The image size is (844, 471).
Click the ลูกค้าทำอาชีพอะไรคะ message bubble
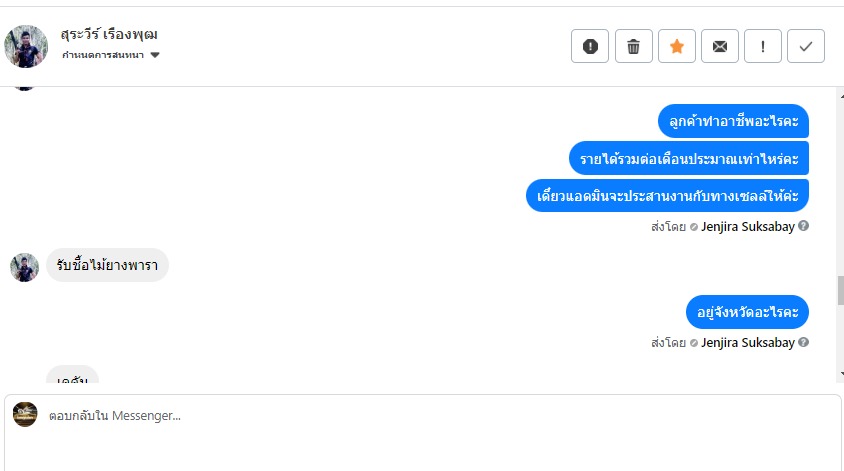(733, 121)
